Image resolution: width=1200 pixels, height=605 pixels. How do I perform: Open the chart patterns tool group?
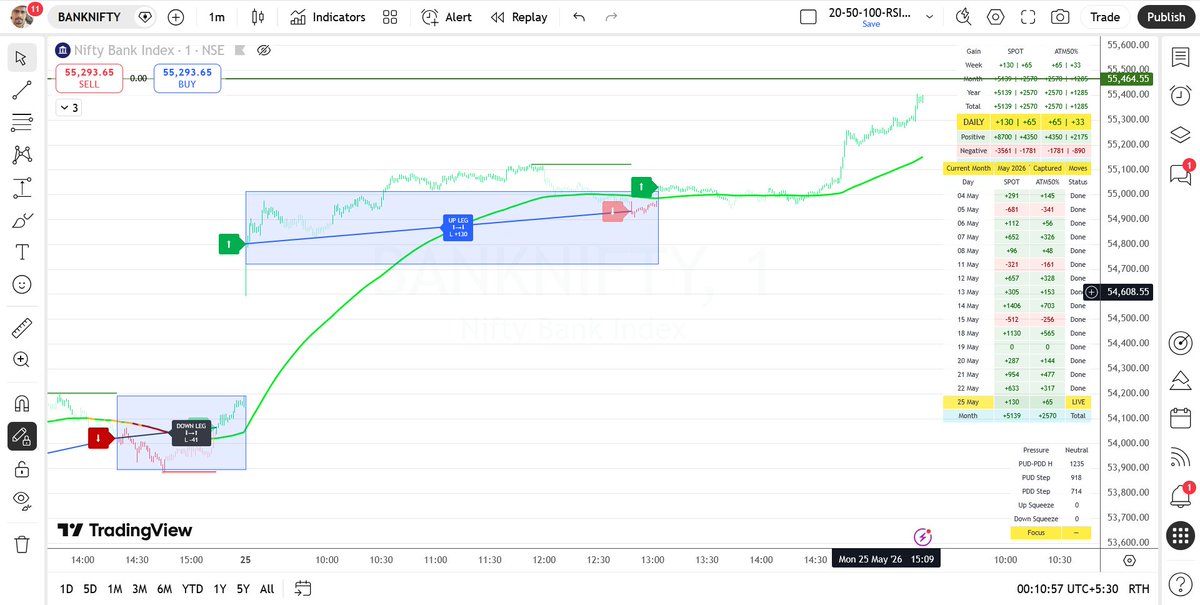pyautogui.click(x=21, y=155)
